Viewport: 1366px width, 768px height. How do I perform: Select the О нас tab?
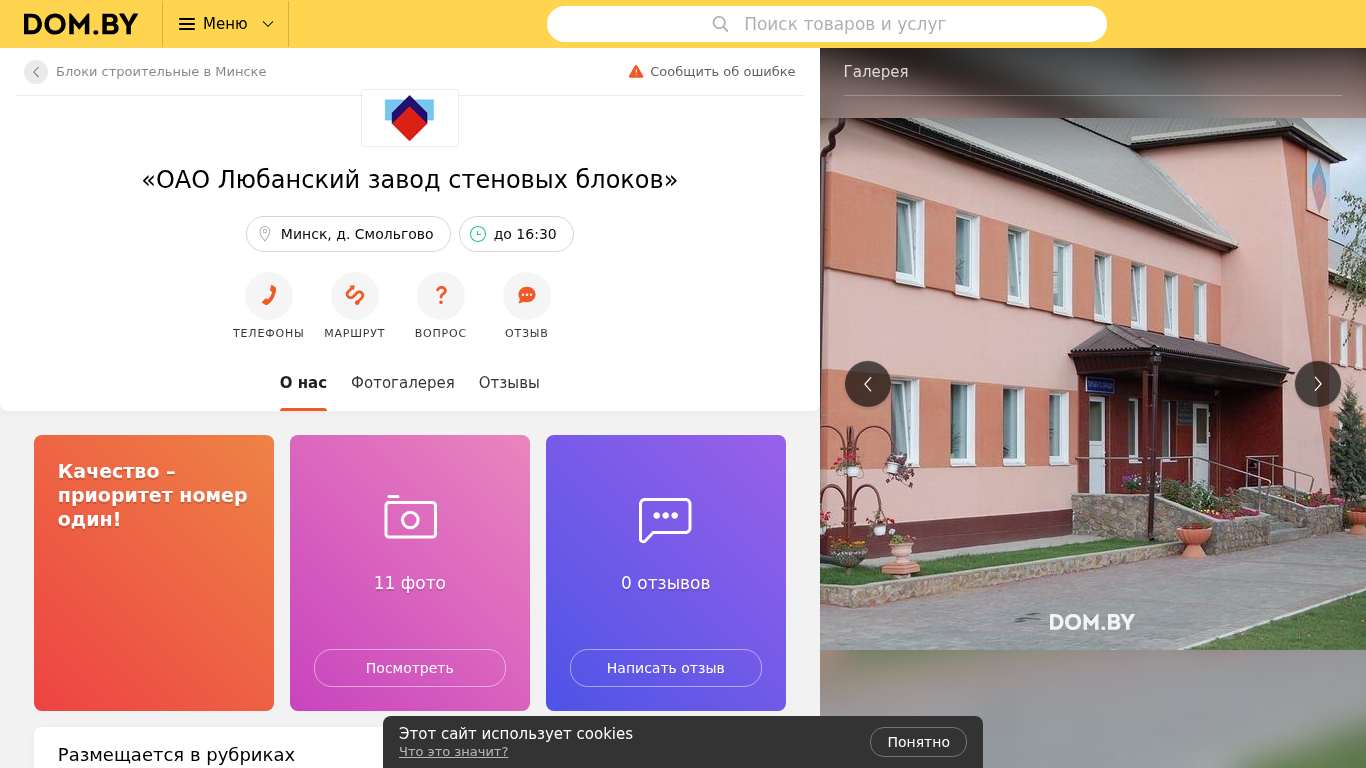tap(303, 383)
